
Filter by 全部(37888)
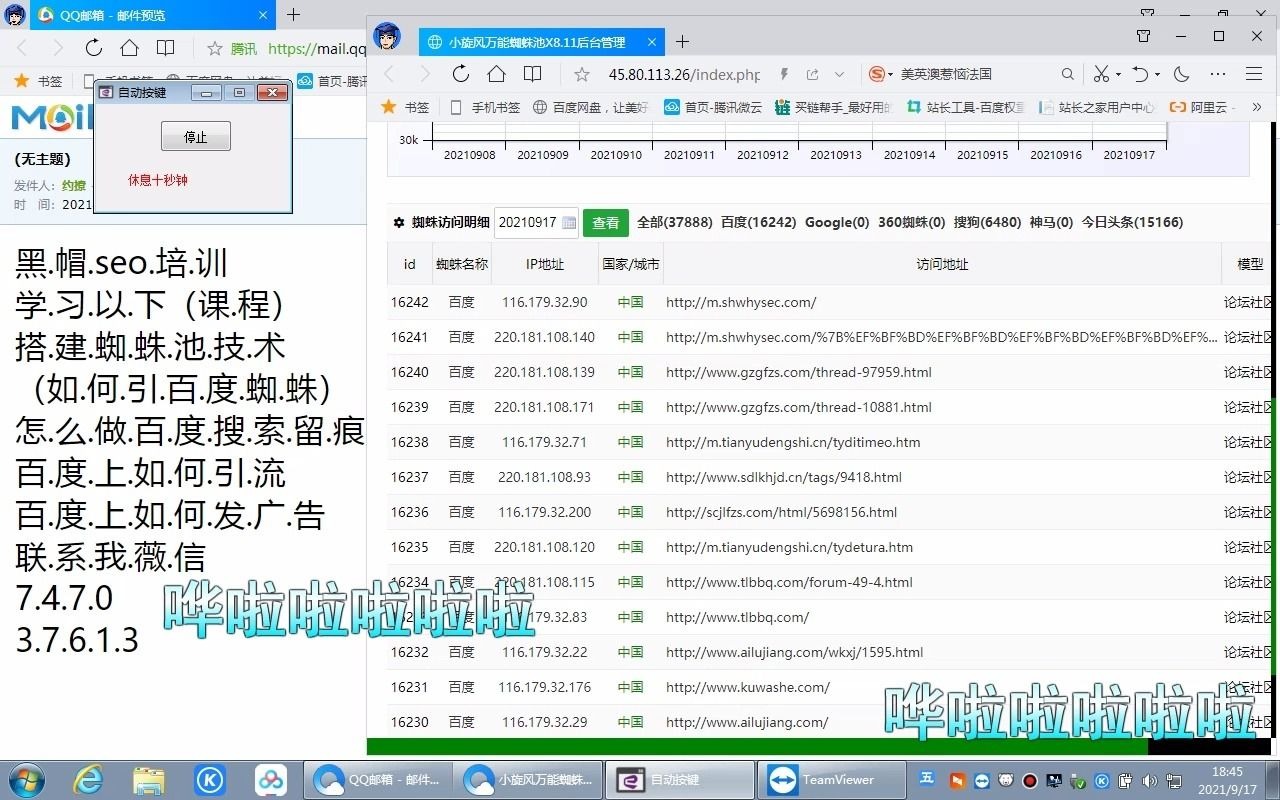tap(674, 222)
